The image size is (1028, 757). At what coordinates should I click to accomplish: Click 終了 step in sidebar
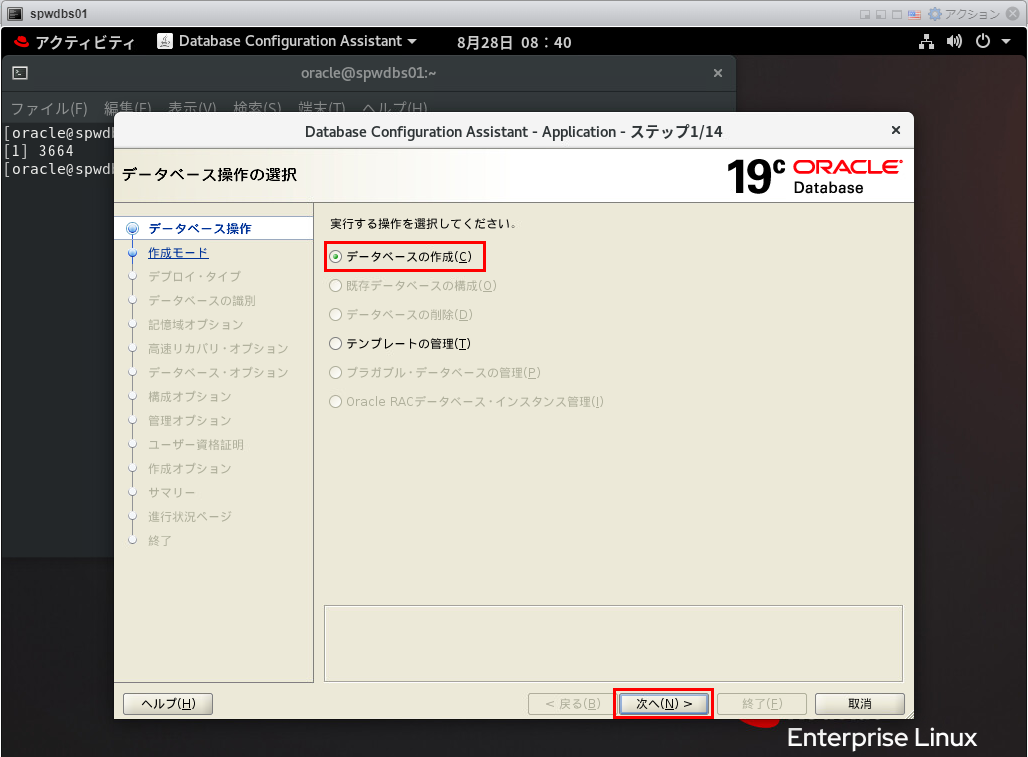[x=159, y=541]
